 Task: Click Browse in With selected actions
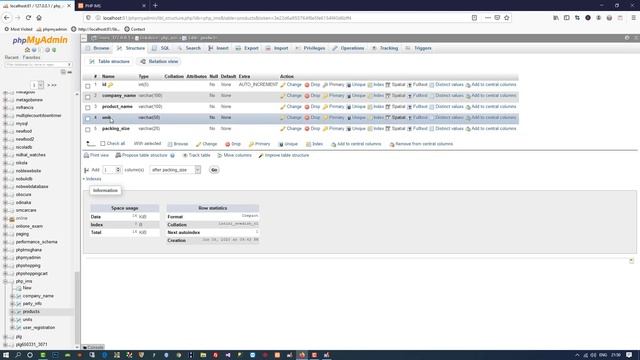(x=178, y=144)
